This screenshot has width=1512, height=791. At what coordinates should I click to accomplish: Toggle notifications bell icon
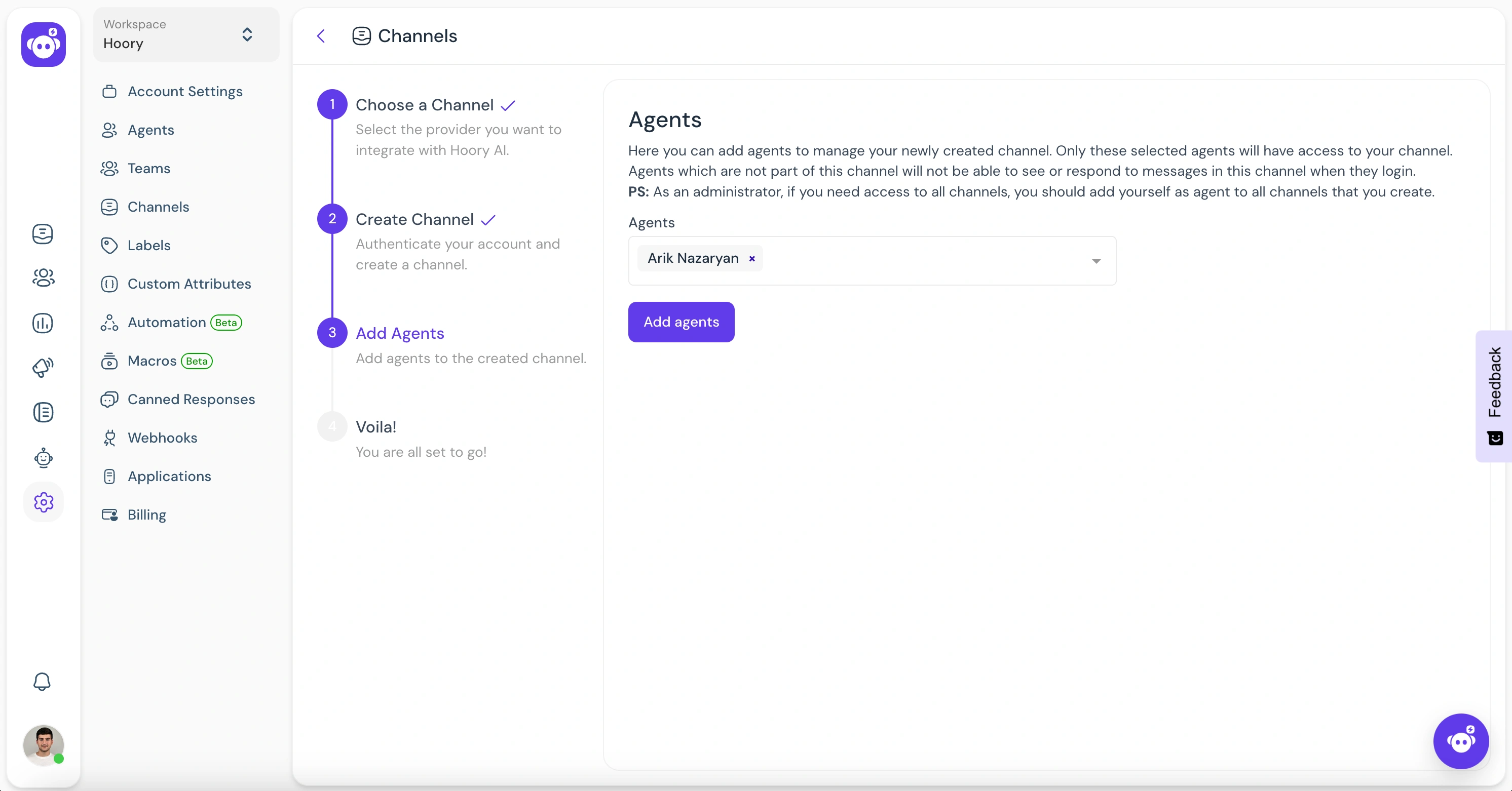coord(42,682)
